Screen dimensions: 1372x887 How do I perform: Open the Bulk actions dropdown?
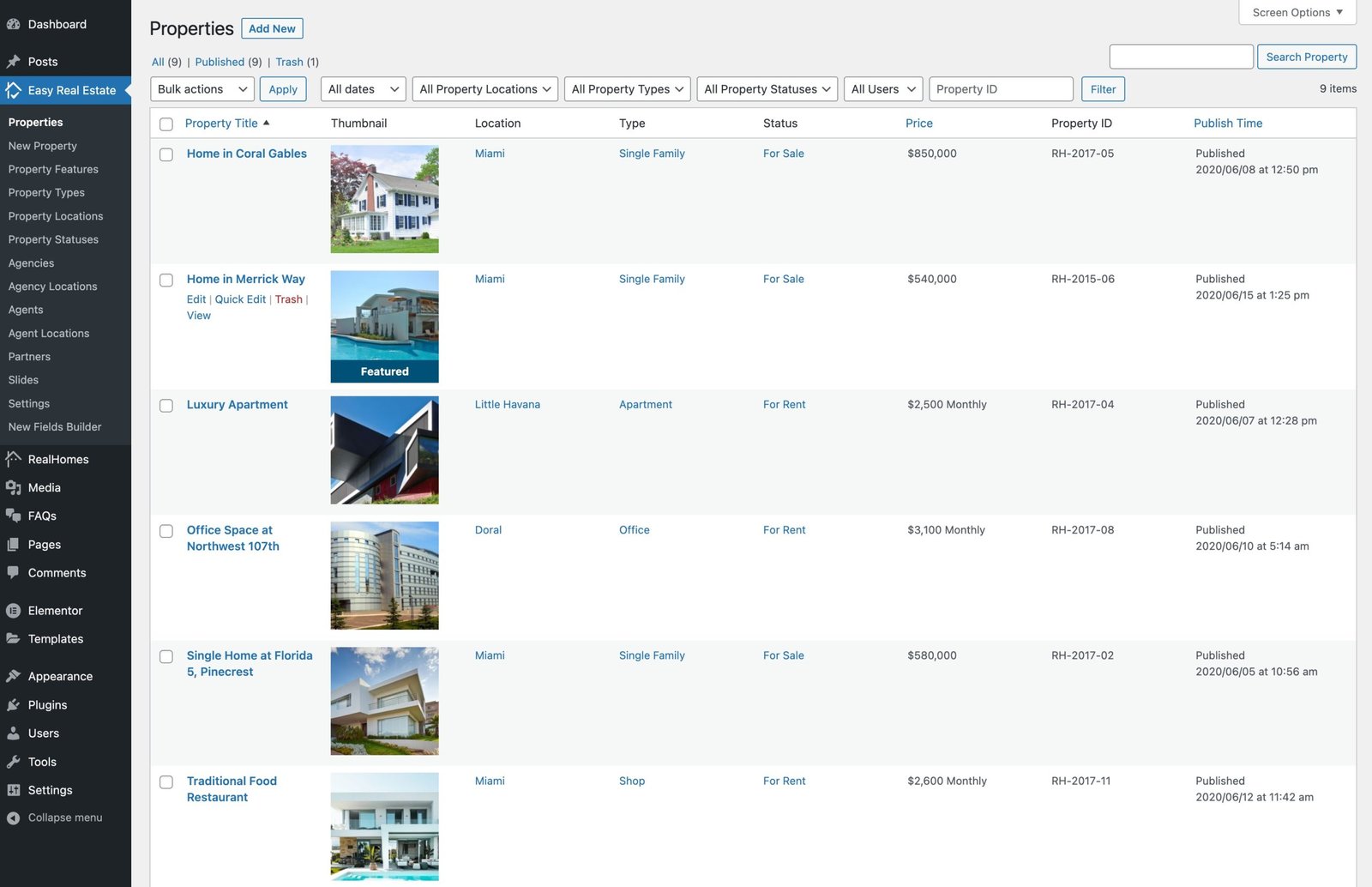(x=202, y=89)
